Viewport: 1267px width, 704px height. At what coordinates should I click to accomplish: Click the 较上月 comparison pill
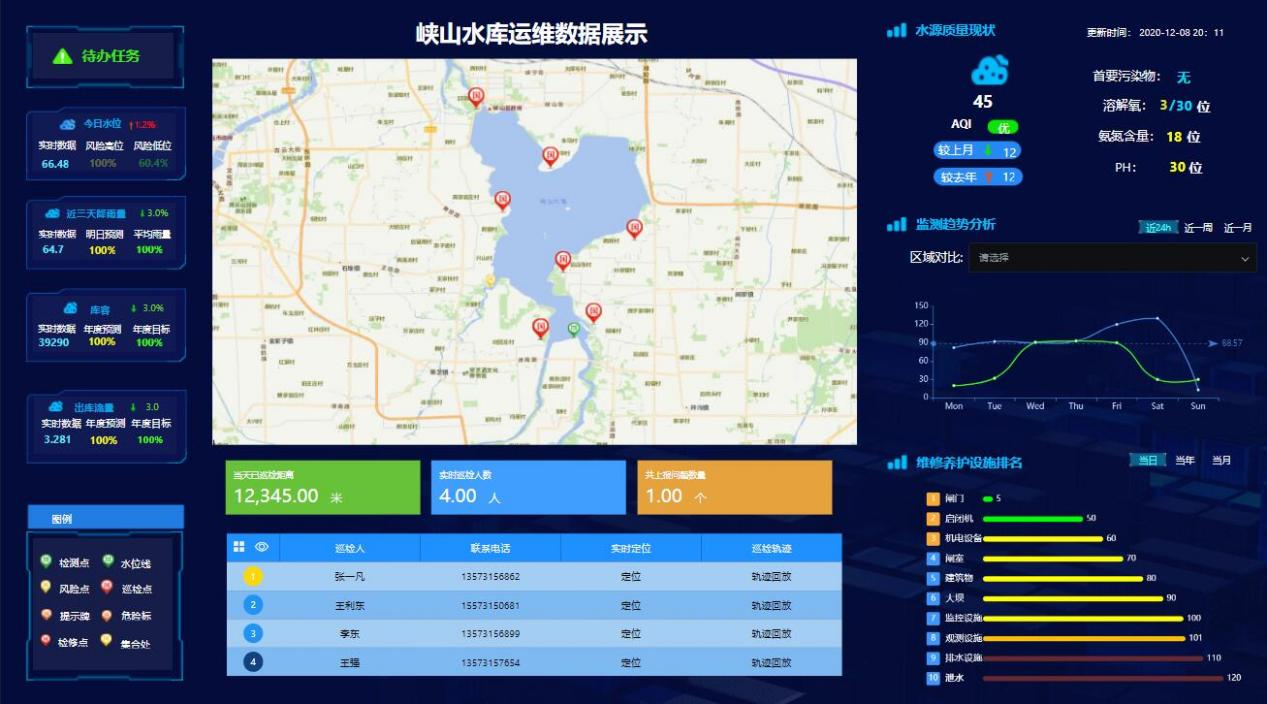[977, 151]
